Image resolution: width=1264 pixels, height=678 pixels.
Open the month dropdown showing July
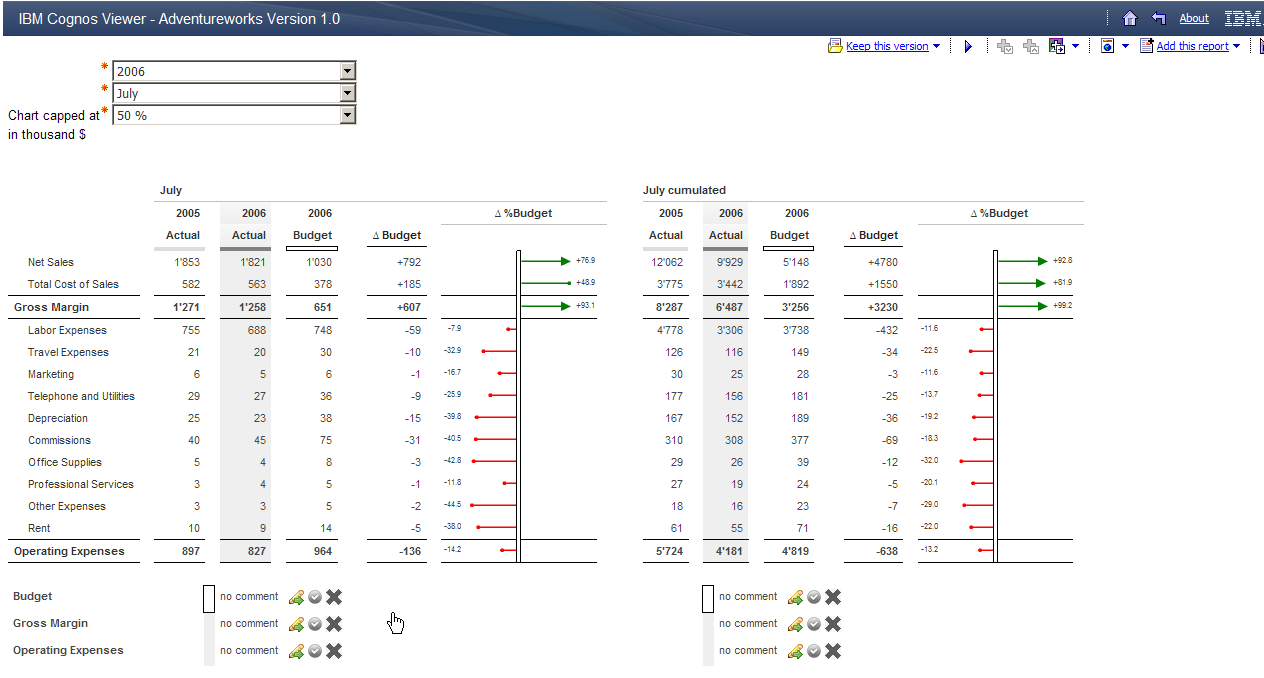[347, 92]
